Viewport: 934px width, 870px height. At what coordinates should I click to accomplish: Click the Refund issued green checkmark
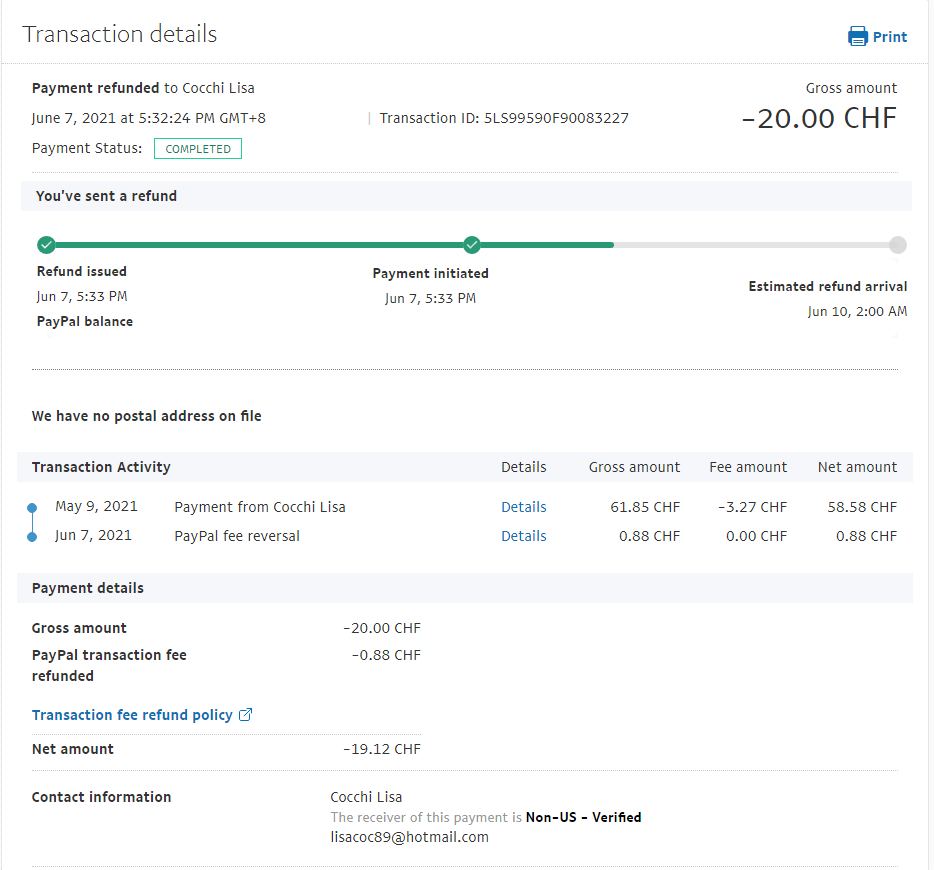[x=45, y=245]
